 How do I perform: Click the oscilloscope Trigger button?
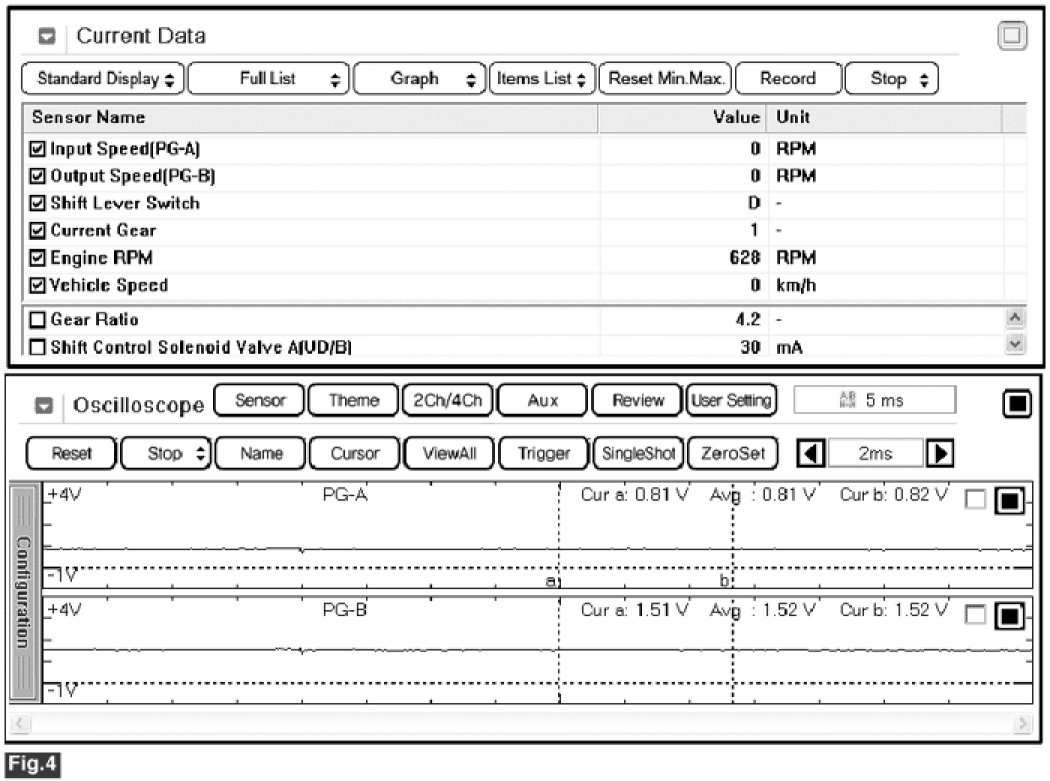click(543, 453)
